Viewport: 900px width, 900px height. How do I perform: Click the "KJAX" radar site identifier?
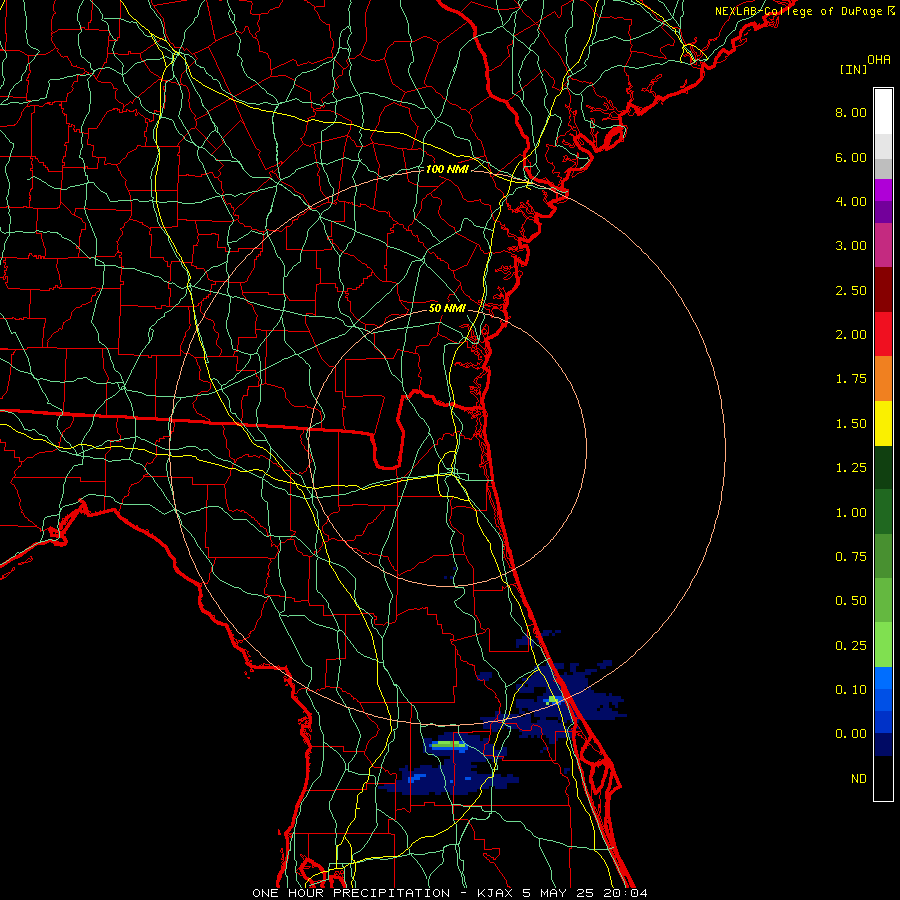[x=495, y=893]
